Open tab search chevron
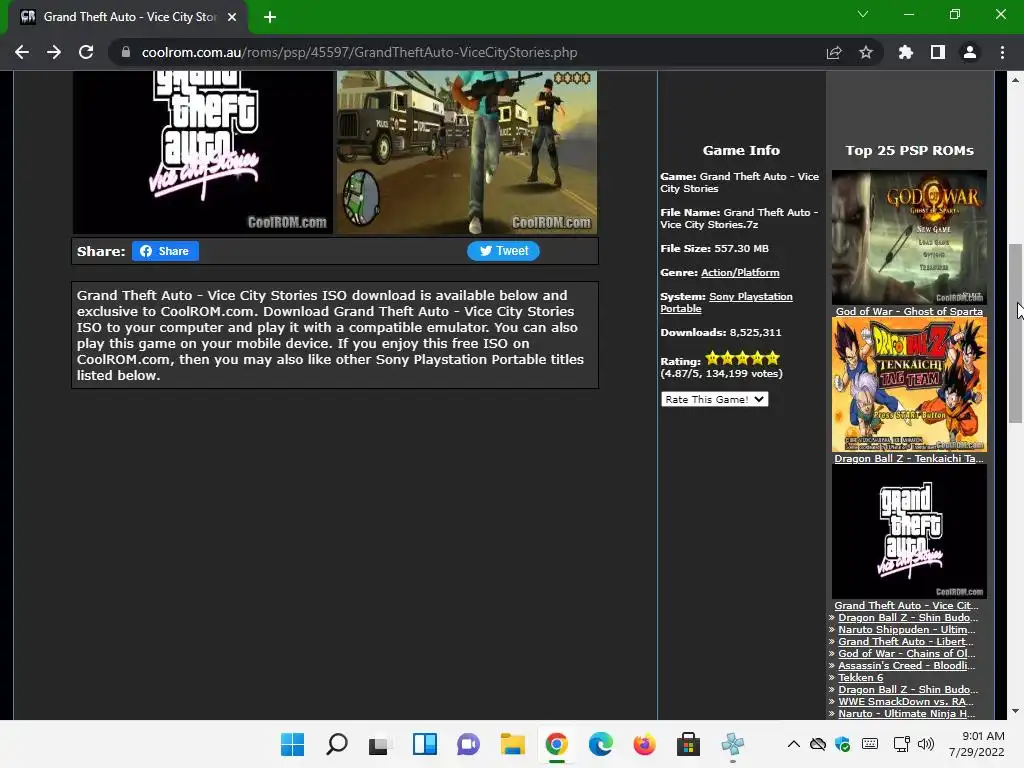The image size is (1024, 768). coord(863,14)
